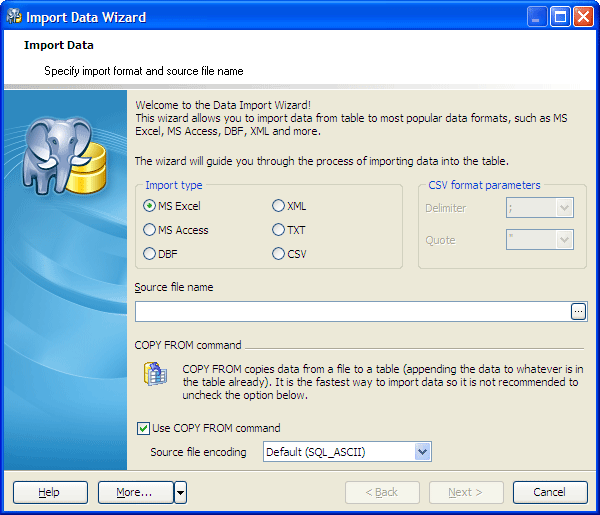This screenshot has width=600, height=515.
Task: Go Back to previous step
Action: pyautogui.click(x=382, y=492)
